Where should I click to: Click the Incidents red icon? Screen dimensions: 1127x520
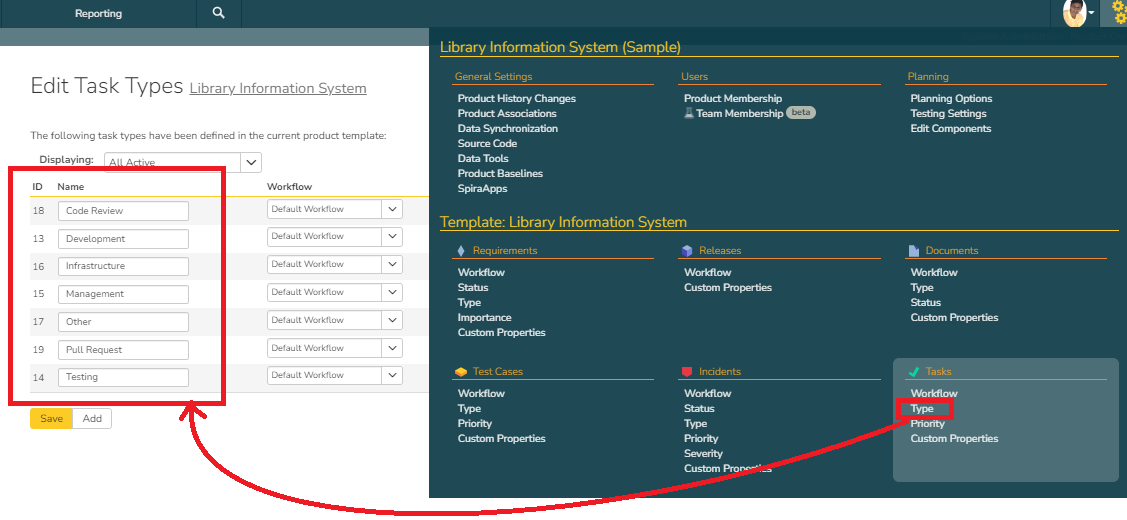click(687, 372)
